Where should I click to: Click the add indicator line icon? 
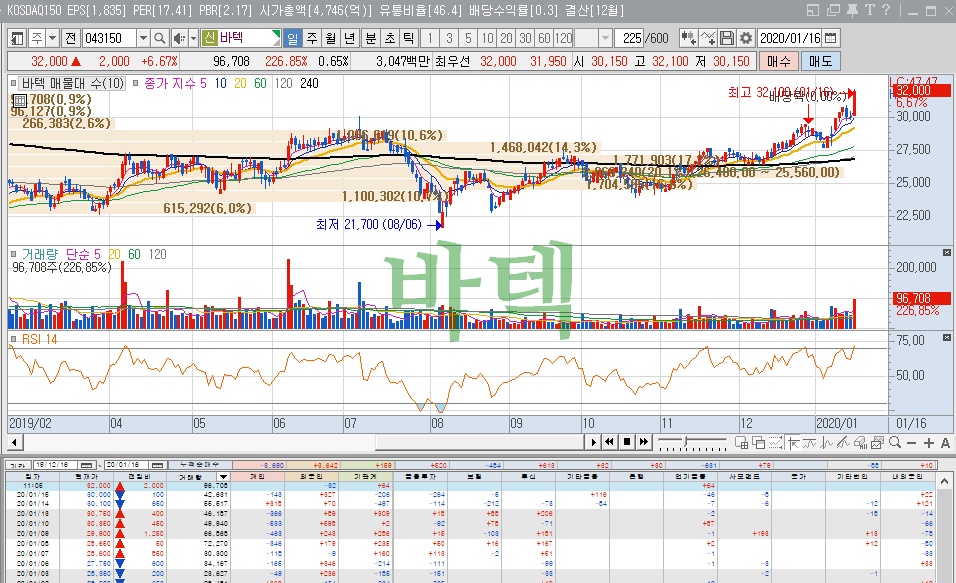[x=708, y=38]
